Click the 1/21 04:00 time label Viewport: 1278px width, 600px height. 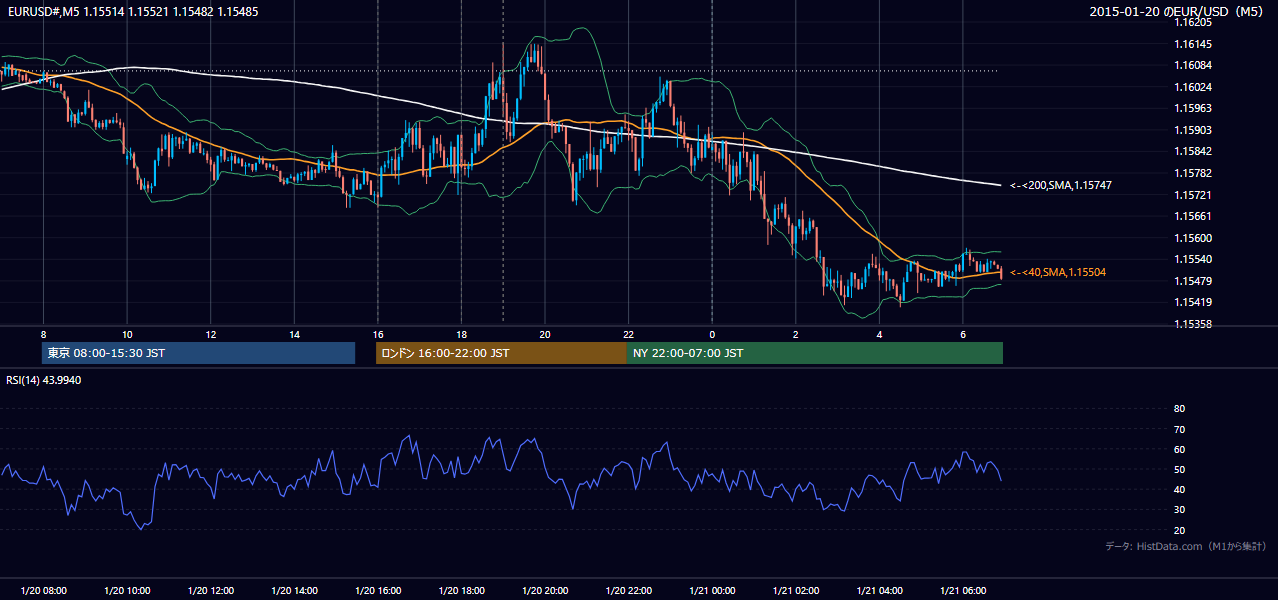coord(879,590)
